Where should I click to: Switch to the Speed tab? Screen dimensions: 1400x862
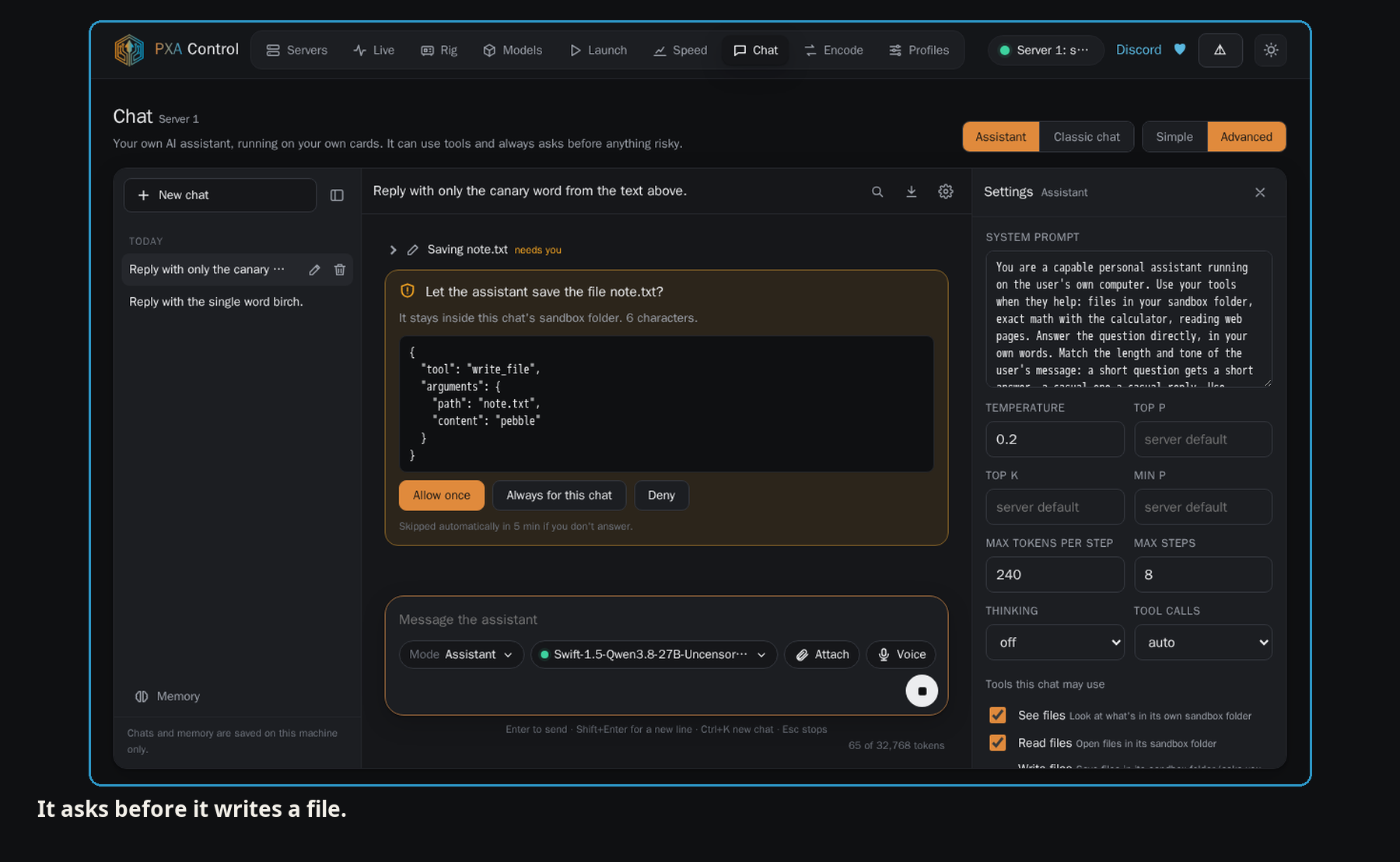pos(681,50)
